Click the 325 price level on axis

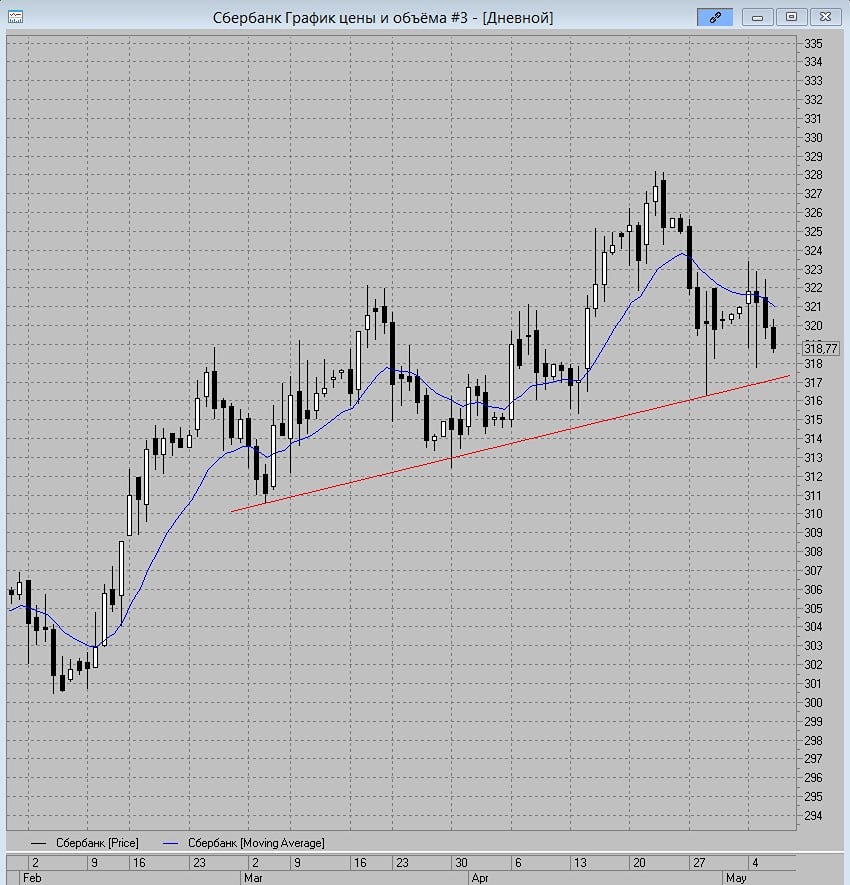click(813, 232)
